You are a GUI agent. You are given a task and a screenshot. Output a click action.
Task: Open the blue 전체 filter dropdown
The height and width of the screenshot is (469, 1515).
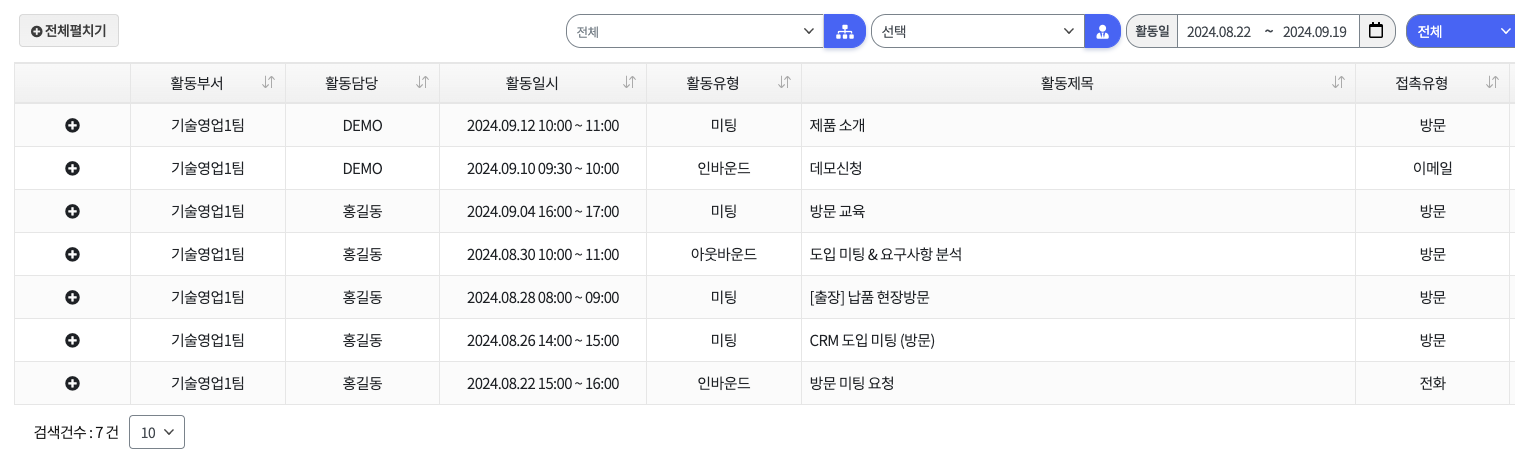(1460, 31)
